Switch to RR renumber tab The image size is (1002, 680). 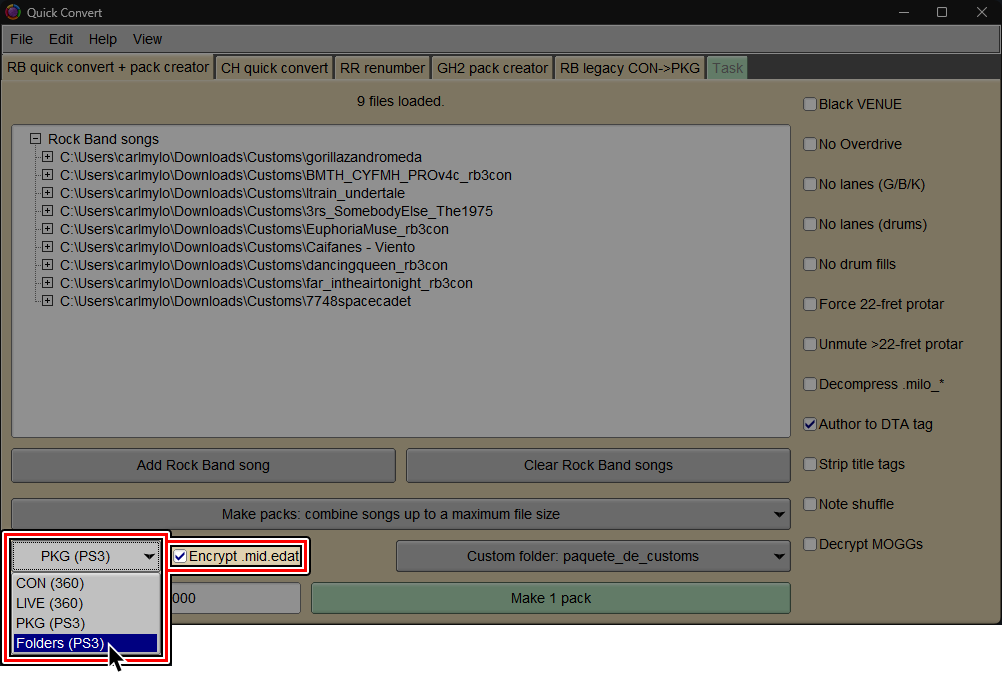382,68
